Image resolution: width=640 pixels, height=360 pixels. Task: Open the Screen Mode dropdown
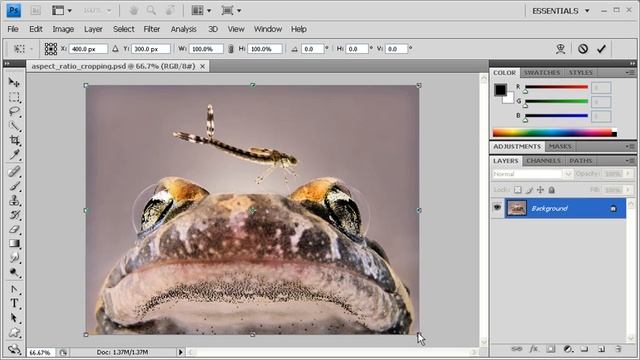[231, 11]
